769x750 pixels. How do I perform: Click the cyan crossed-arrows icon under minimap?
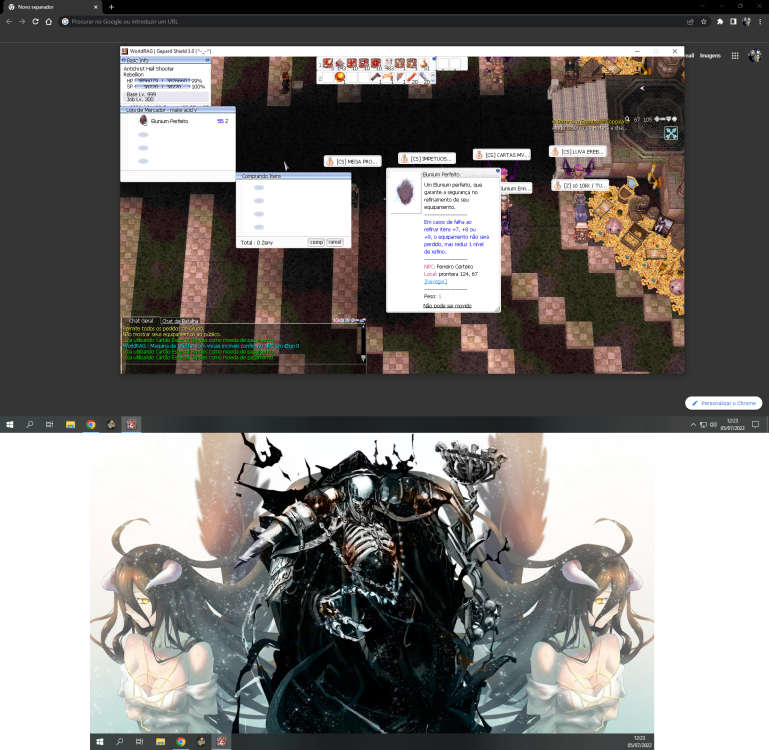pos(671,133)
